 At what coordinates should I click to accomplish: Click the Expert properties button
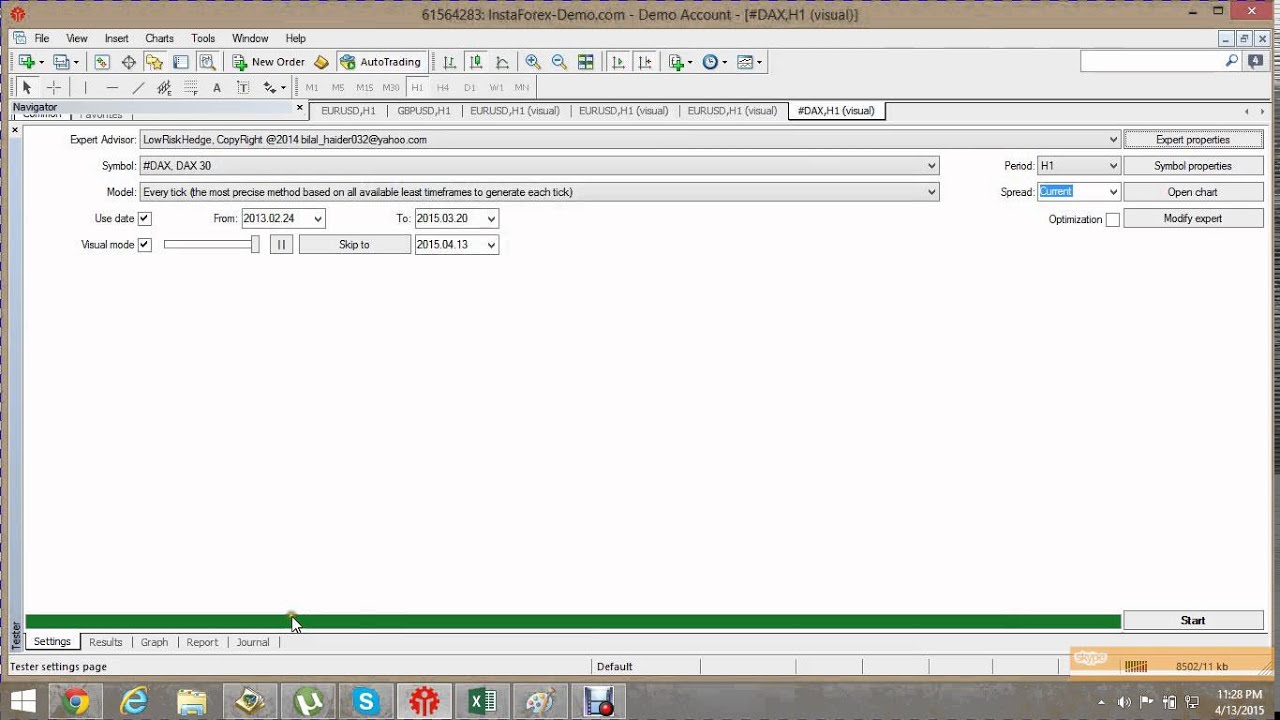coord(1193,140)
